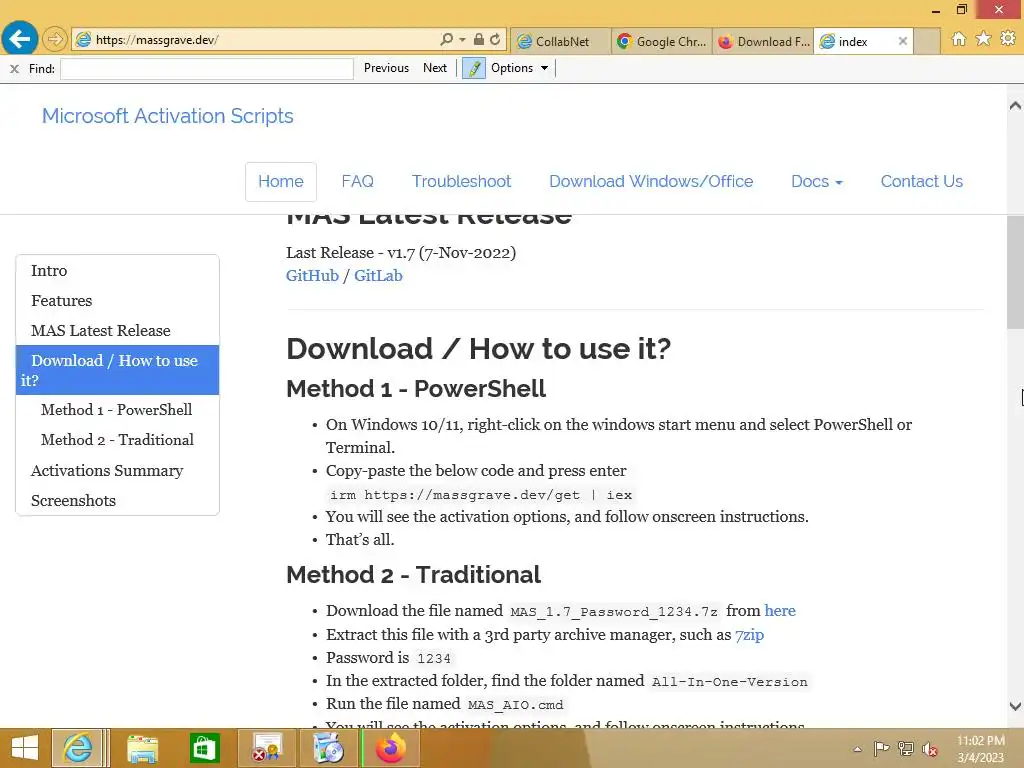Viewport: 1024px width, 768px height.
Task: Follow the GitHub release link
Action: tap(312, 276)
